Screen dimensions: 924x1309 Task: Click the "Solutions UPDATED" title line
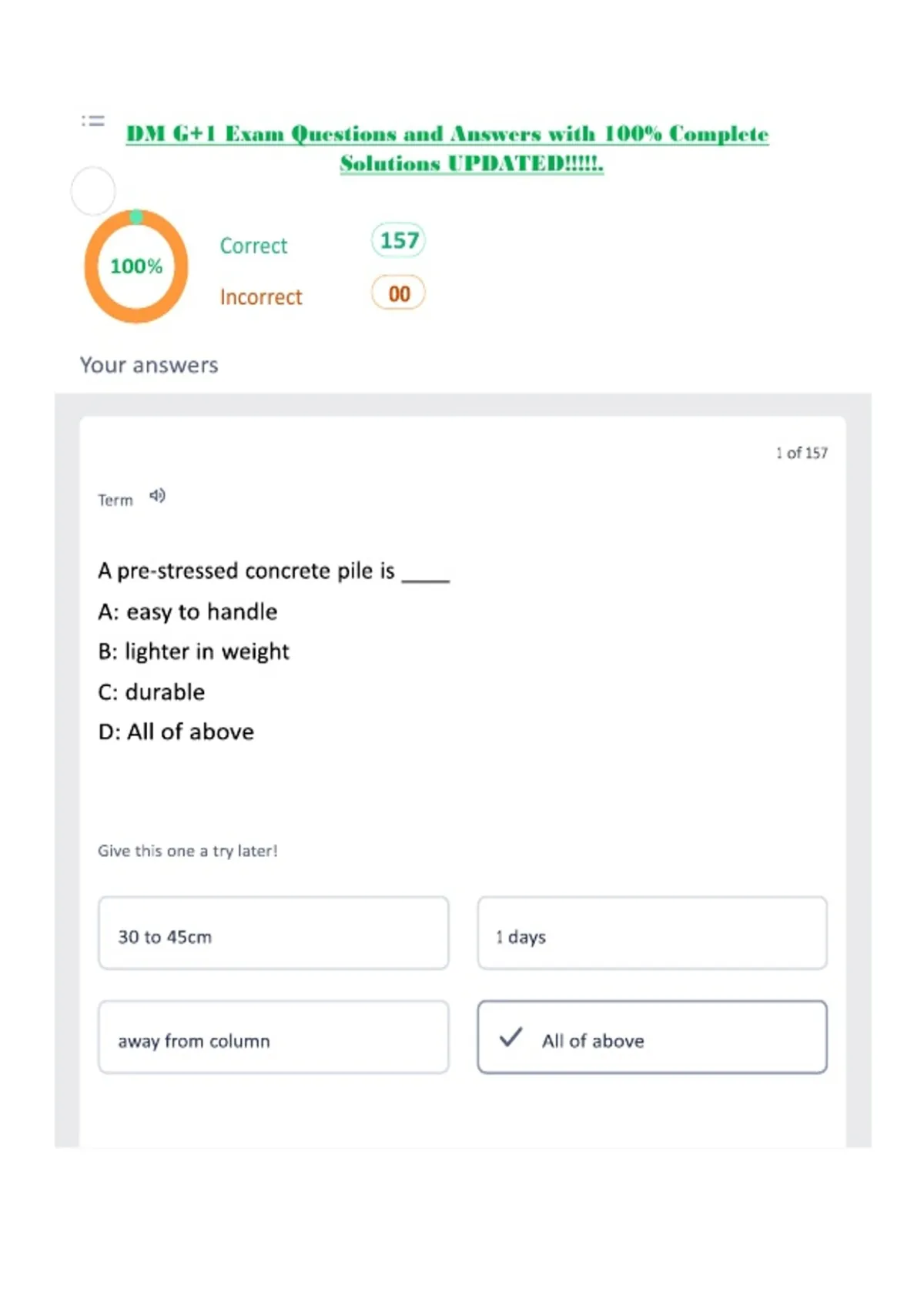pos(471,163)
